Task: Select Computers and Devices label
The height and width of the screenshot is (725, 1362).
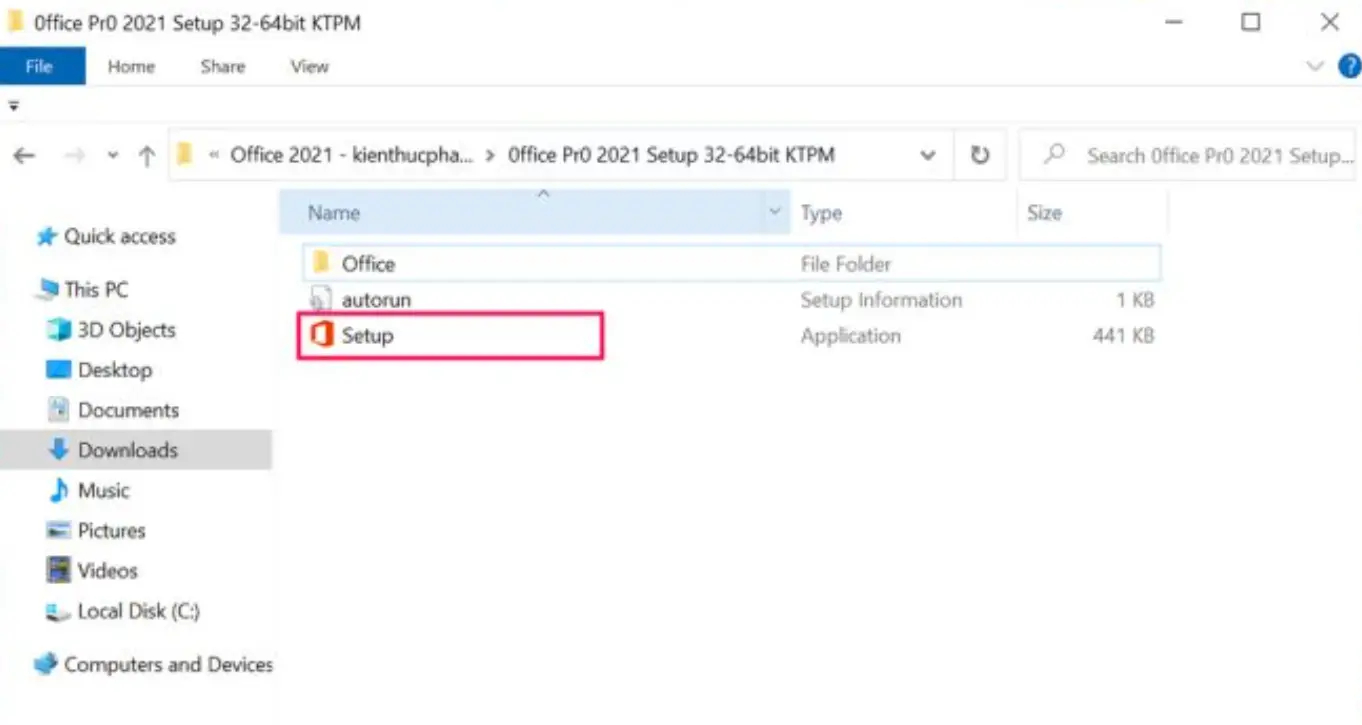Action: coord(168,664)
